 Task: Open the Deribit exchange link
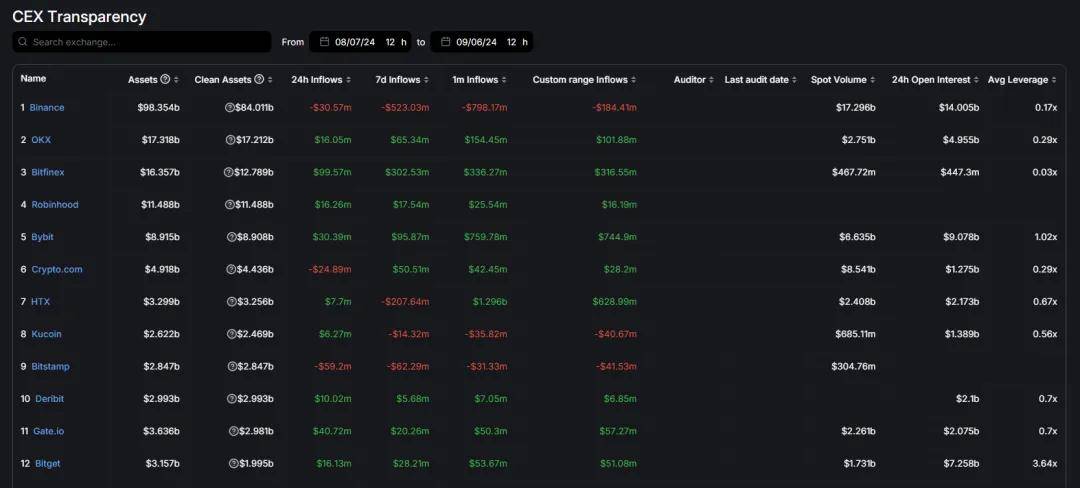49,399
